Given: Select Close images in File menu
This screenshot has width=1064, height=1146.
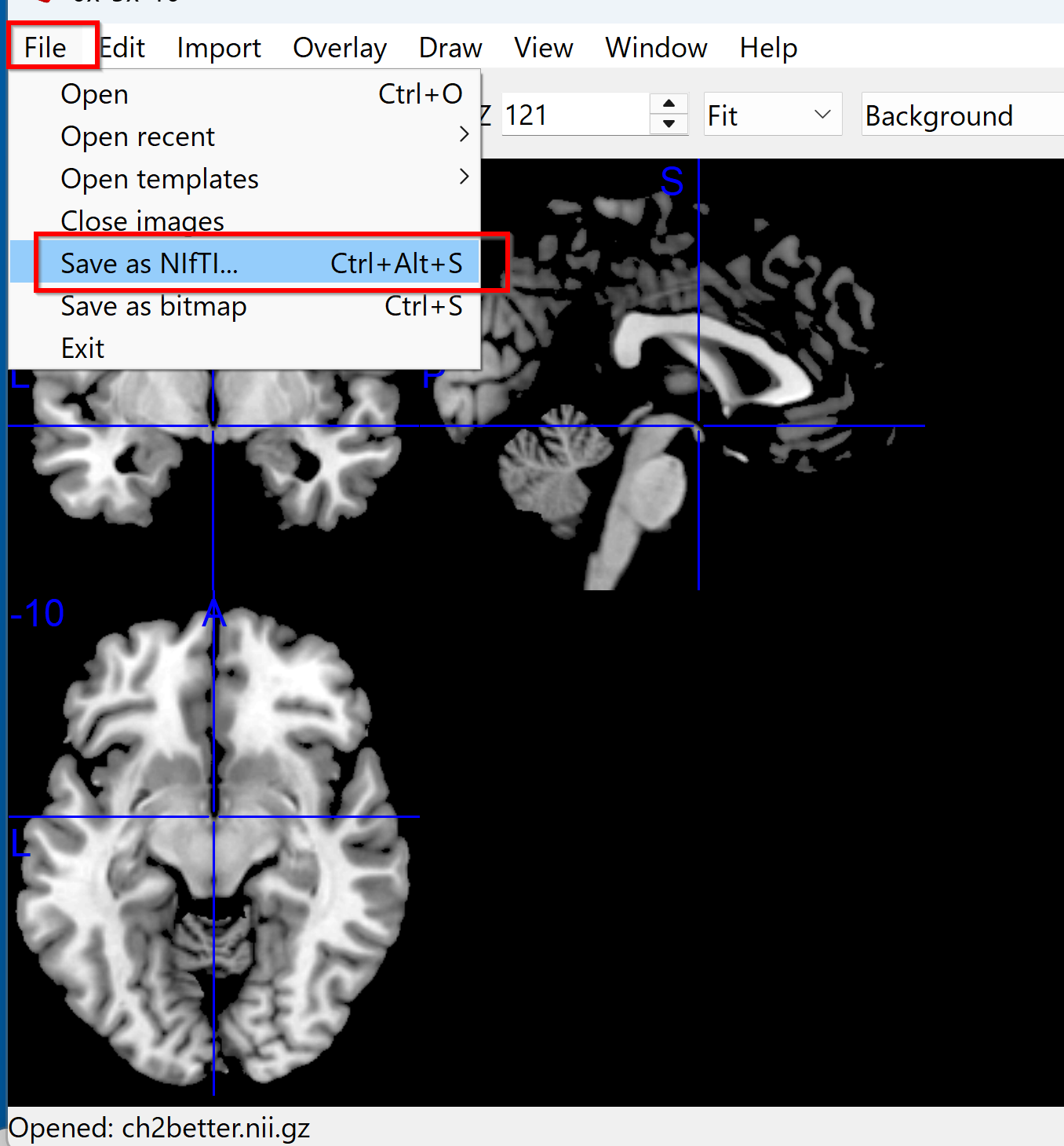Looking at the screenshot, I should coord(142,221).
